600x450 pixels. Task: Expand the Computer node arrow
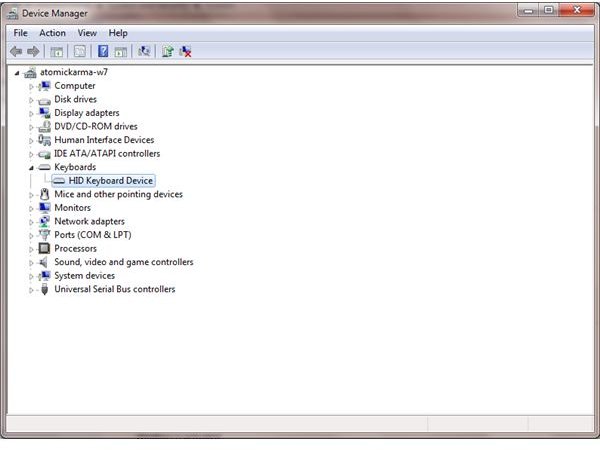click(31, 86)
